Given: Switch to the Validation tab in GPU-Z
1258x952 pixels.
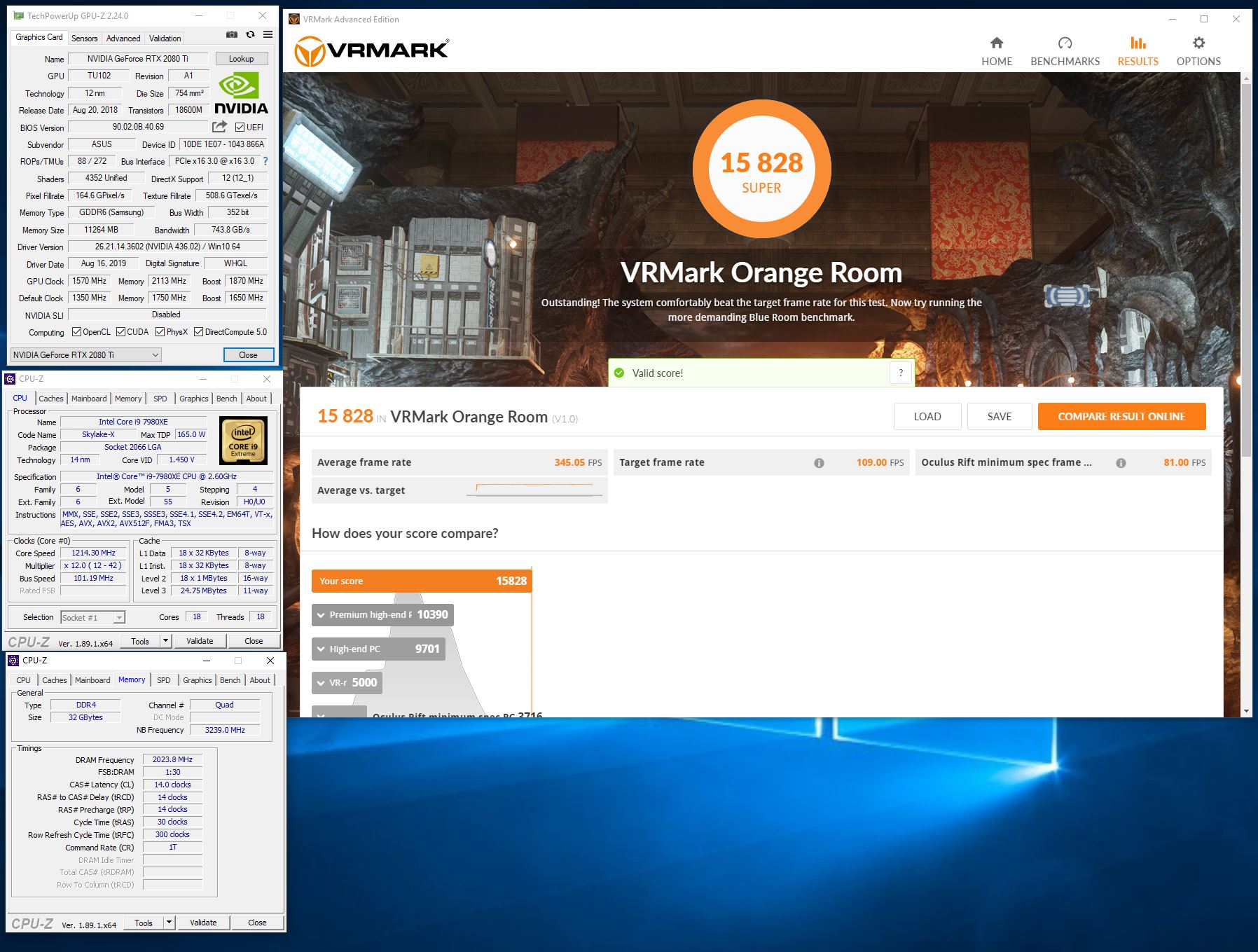Looking at the screenshot, I should tap(165, 38).
